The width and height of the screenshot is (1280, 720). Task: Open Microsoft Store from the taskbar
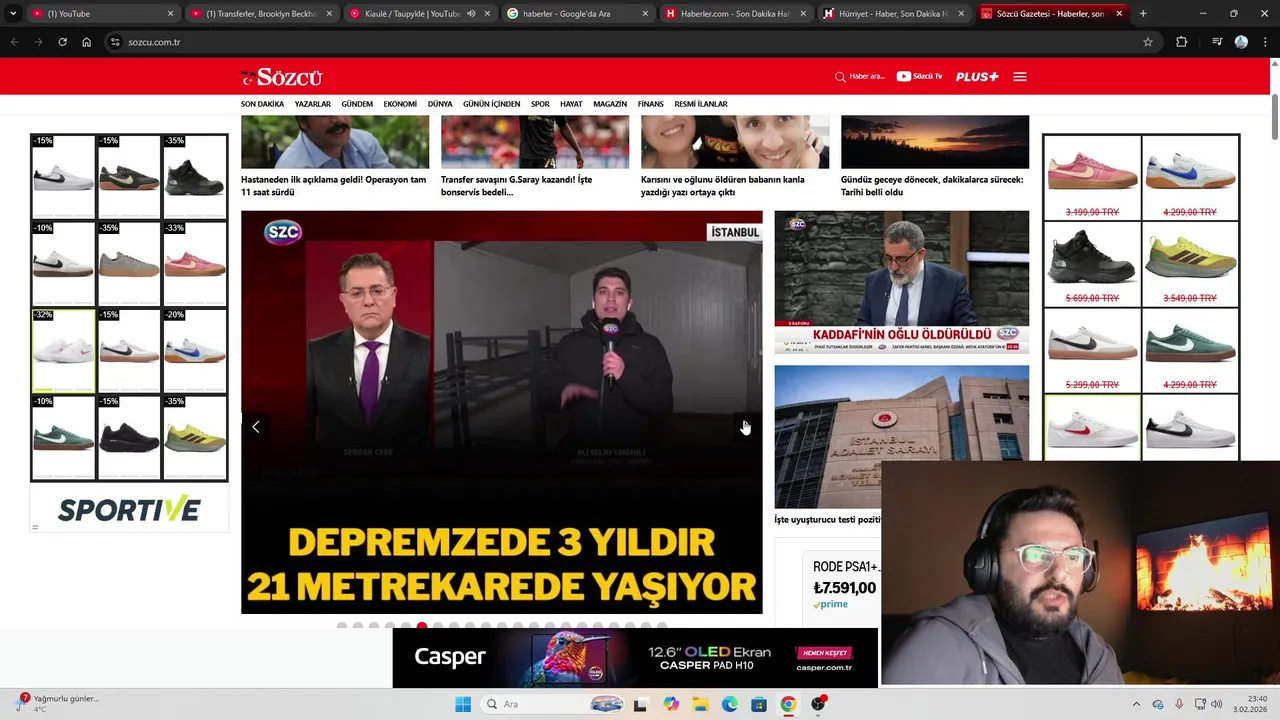pos(759,704)
